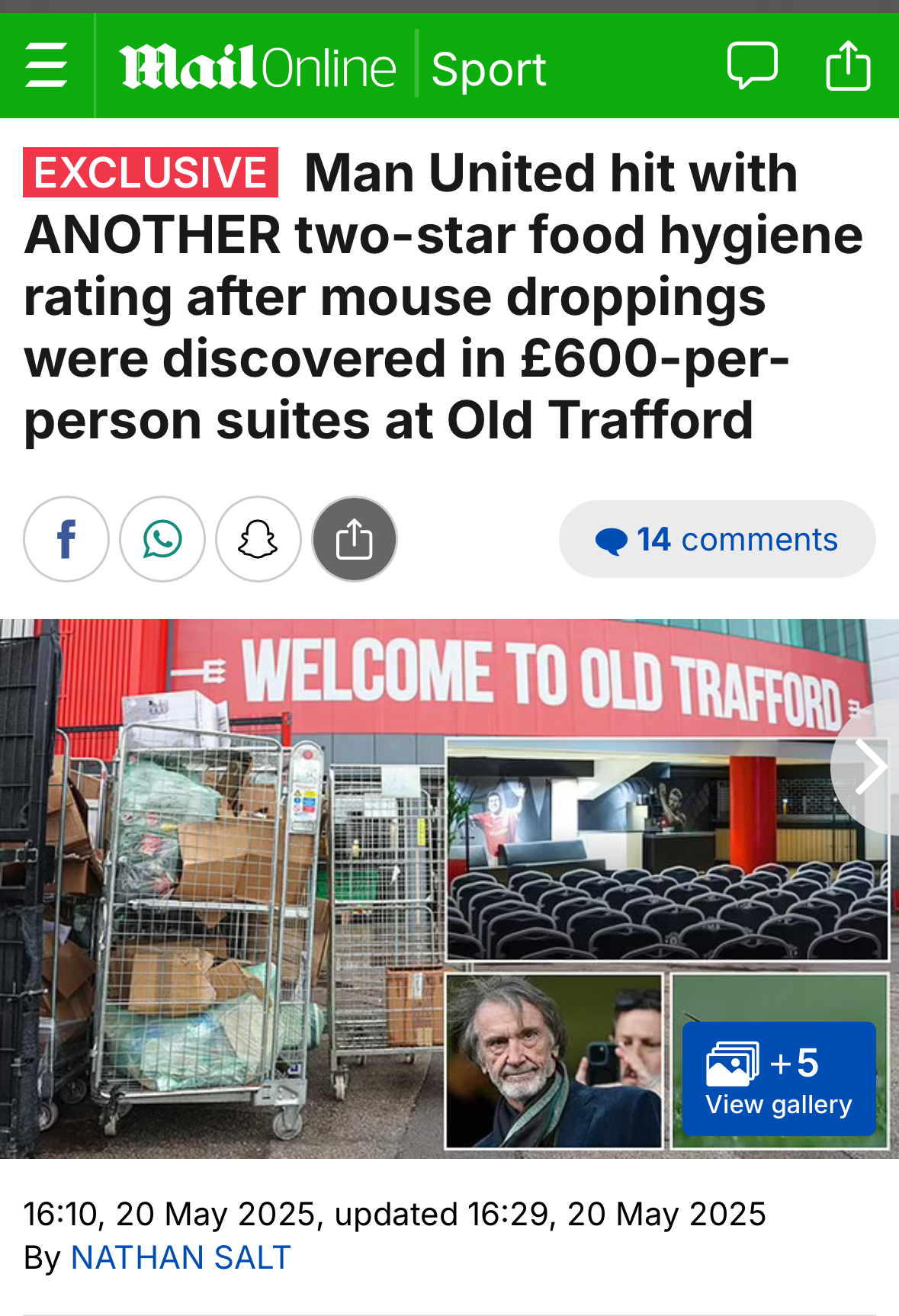The width and height of the screenshot is (899, 1316).
Task: Open the 14 comments section
Action: pos(717,539)
